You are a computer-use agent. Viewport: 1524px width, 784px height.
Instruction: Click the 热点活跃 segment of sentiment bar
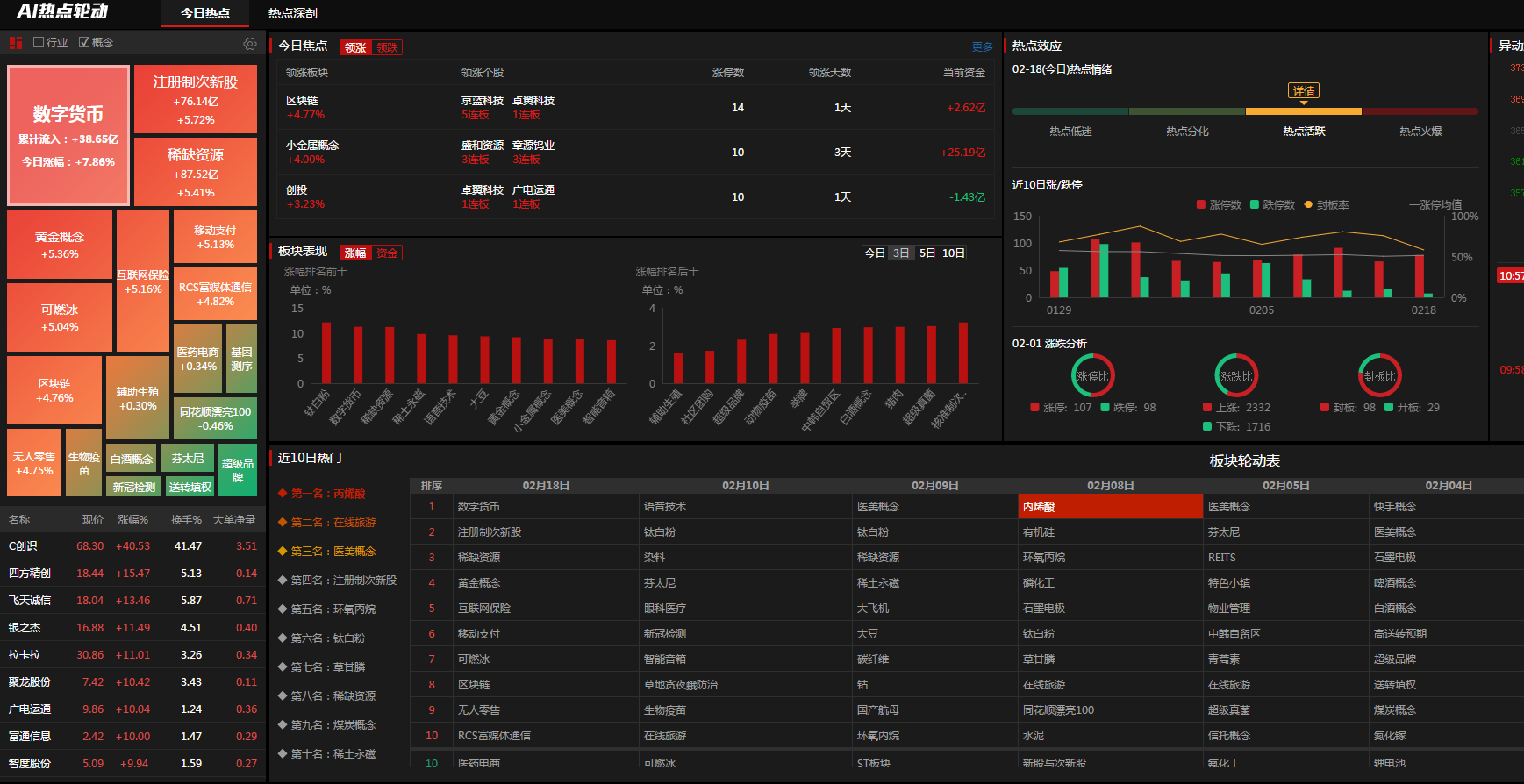coord(1304,111)
